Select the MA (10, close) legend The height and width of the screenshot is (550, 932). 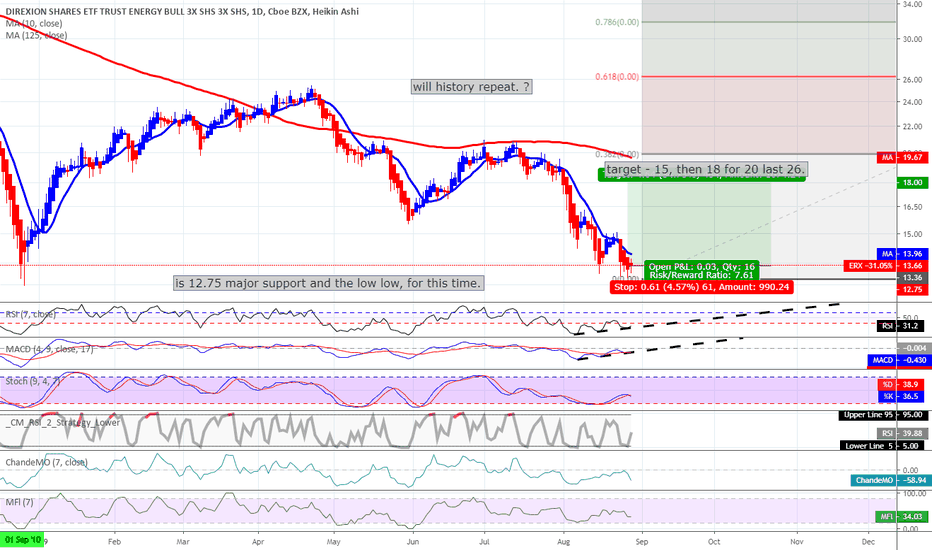click(34, 24)
